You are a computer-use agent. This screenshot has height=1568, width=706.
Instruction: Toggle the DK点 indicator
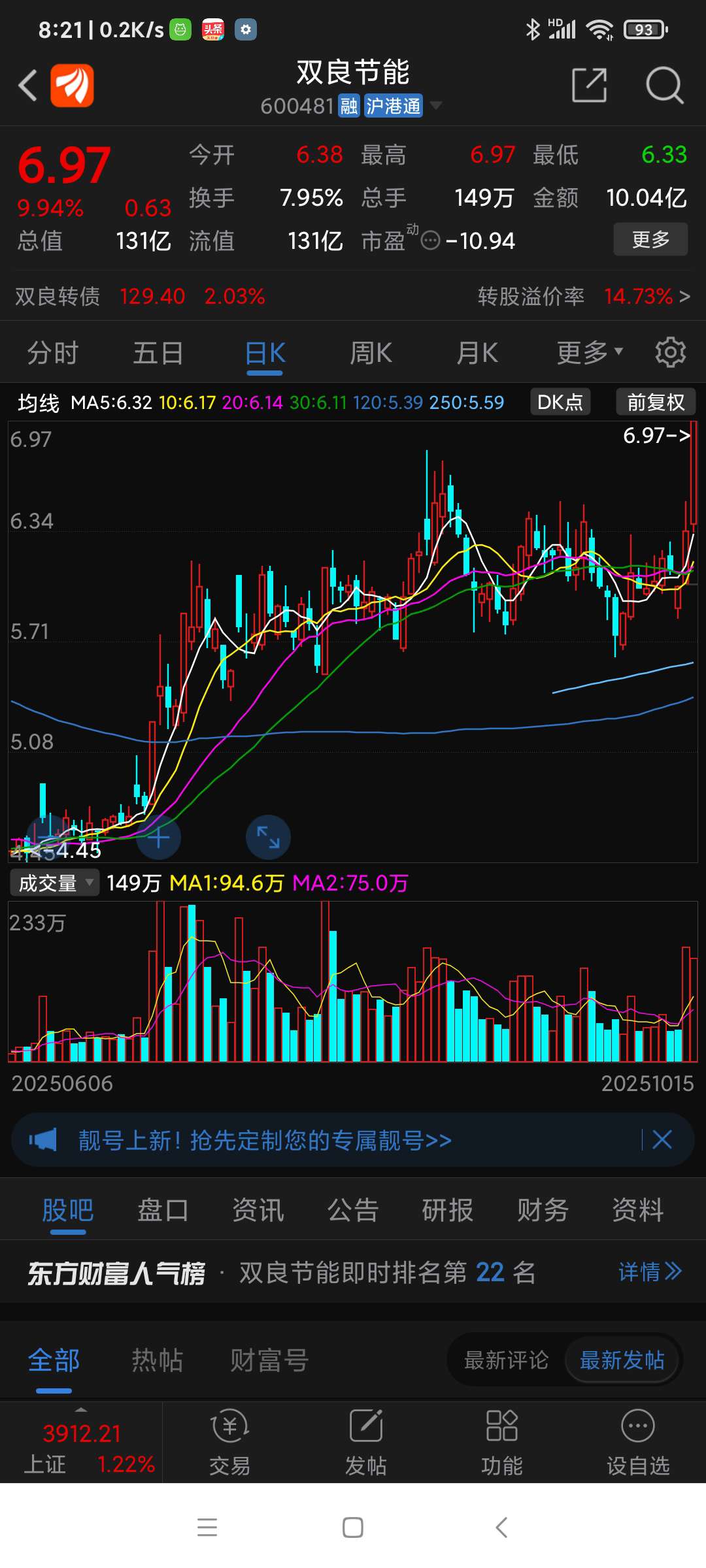pos(560,402)
